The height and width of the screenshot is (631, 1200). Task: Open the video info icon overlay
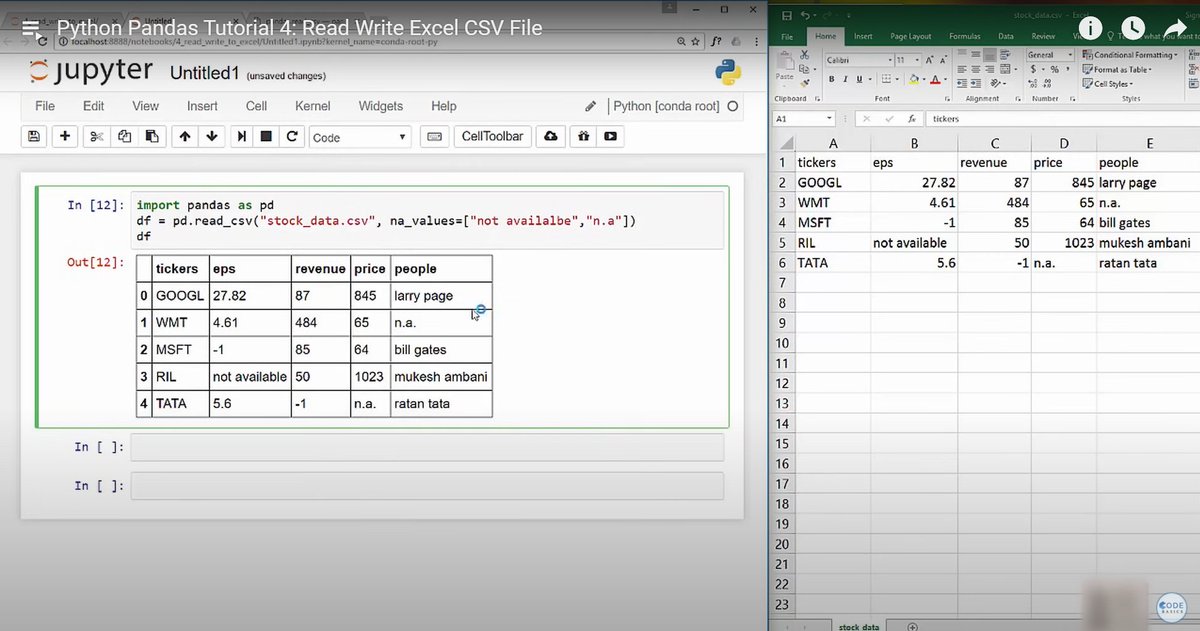pyautogui.click(x=1089, y=28)
